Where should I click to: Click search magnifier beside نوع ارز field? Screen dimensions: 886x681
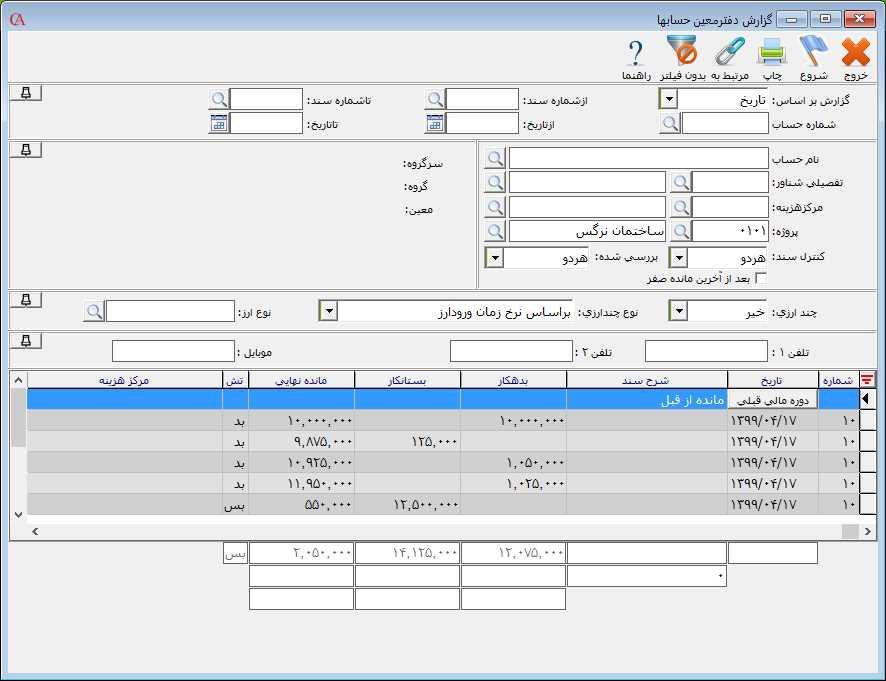(94, 312)
